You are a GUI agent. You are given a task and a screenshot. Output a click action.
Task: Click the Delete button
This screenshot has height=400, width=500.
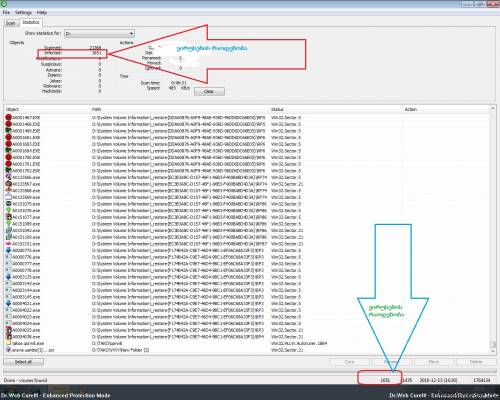(476, 362)
